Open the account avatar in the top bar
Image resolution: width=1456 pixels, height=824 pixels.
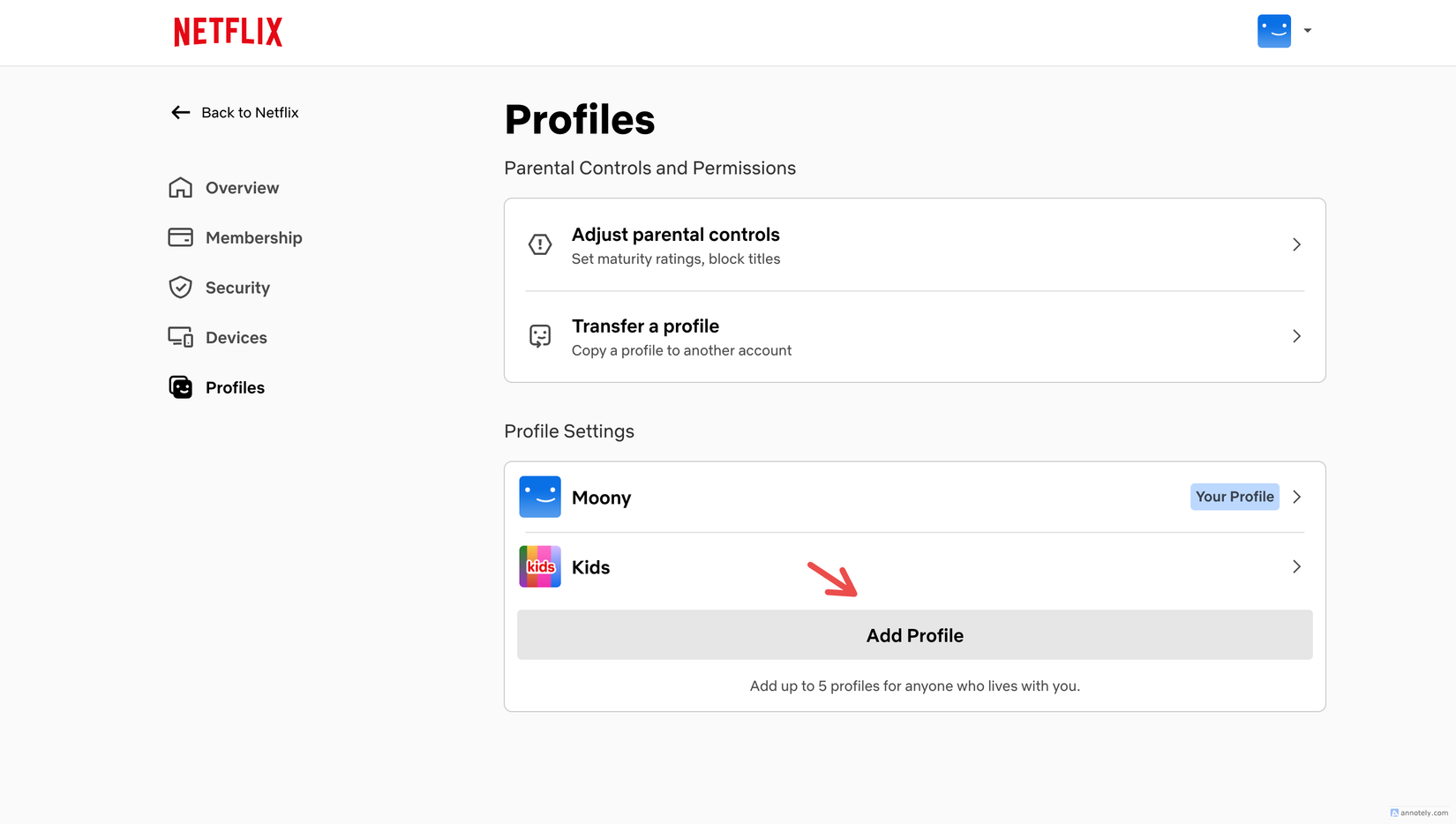(x=1273, y=30)
